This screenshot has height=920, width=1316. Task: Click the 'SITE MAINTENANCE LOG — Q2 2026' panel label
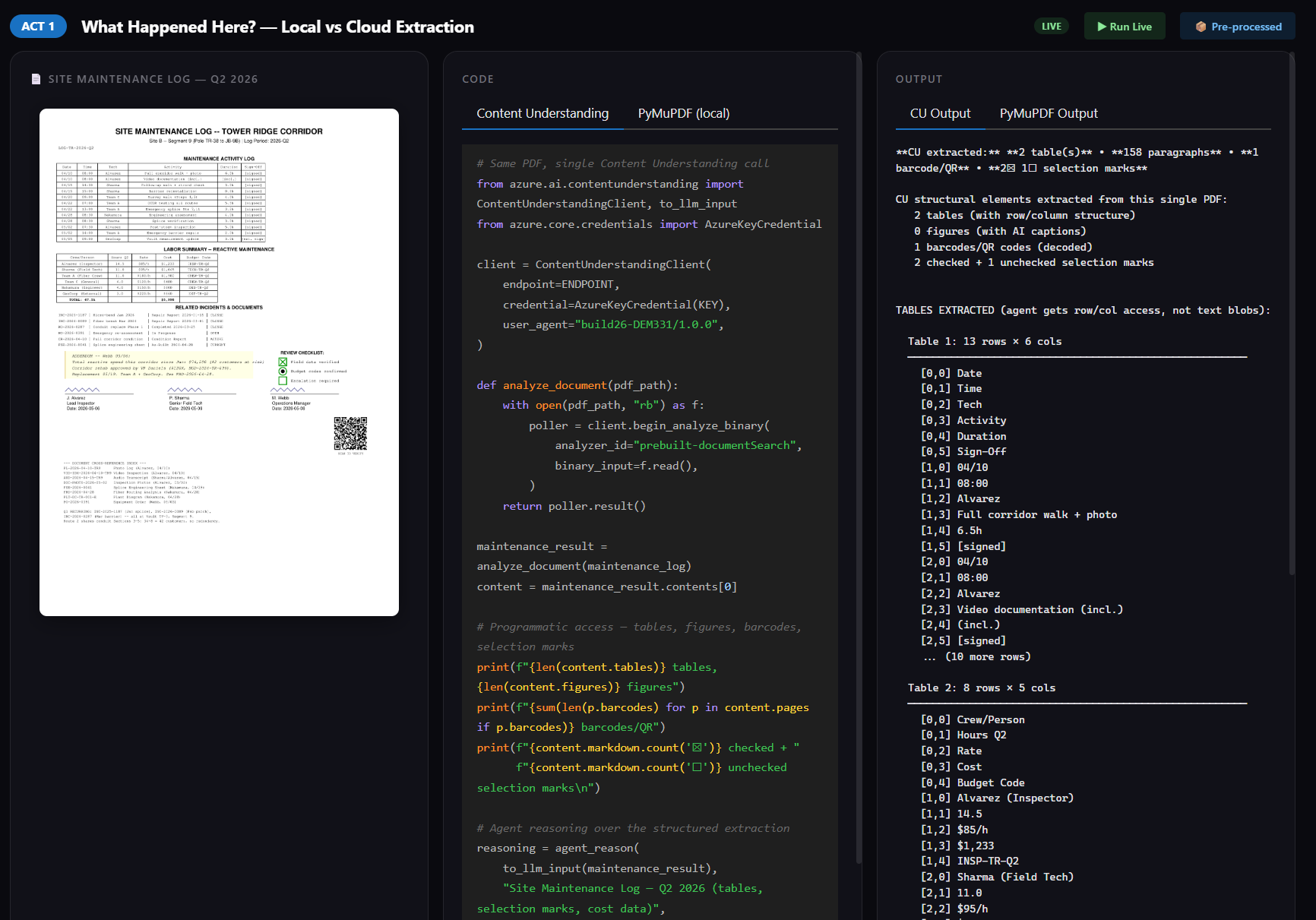(153, 79)
